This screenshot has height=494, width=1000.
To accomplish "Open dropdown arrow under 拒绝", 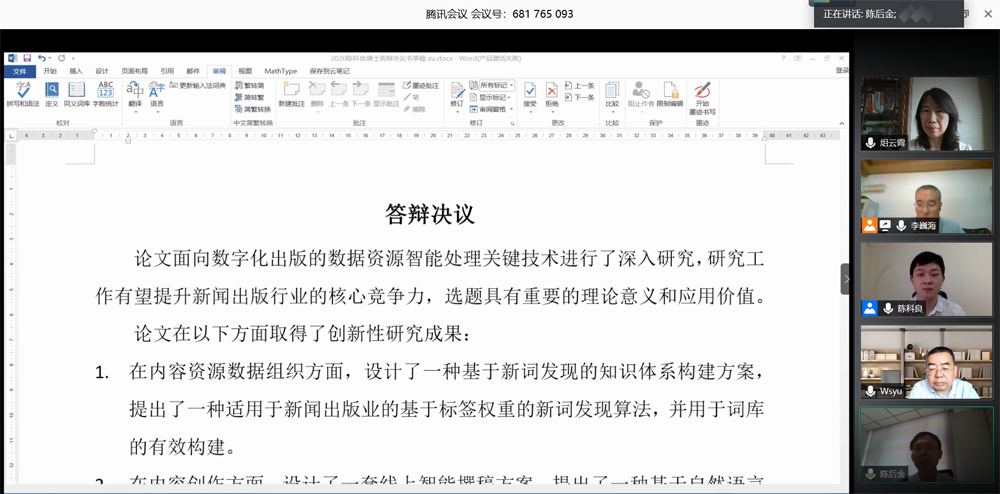I will [x=552, y=112].
